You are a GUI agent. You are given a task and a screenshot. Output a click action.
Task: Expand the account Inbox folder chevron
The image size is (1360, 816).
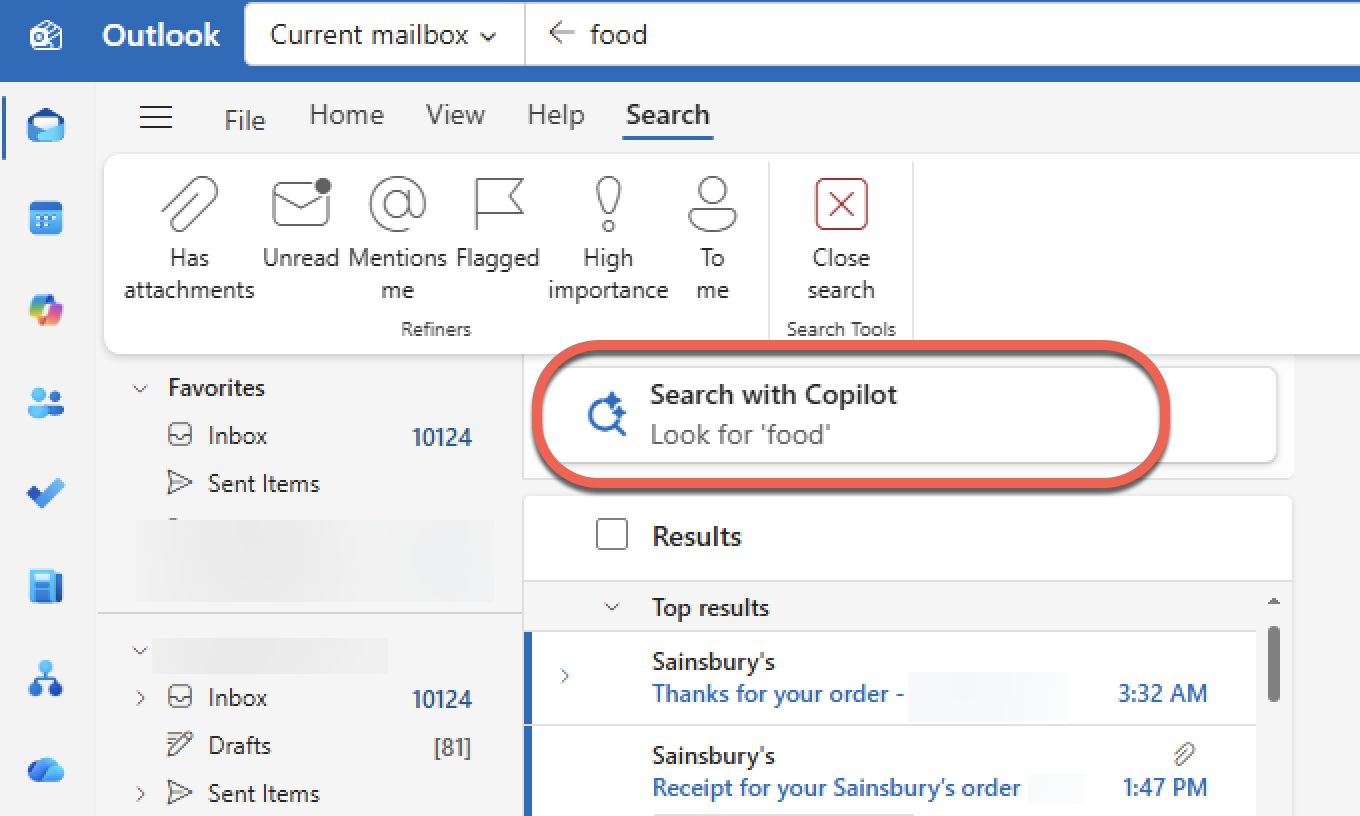click(x=140, y=698)
